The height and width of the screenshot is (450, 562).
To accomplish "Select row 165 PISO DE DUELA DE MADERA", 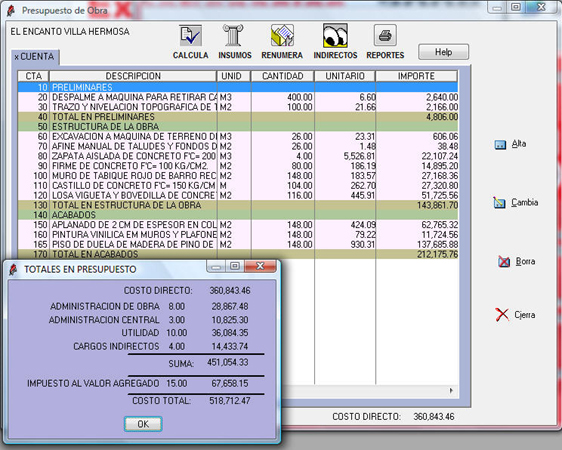I will (238, 244).
